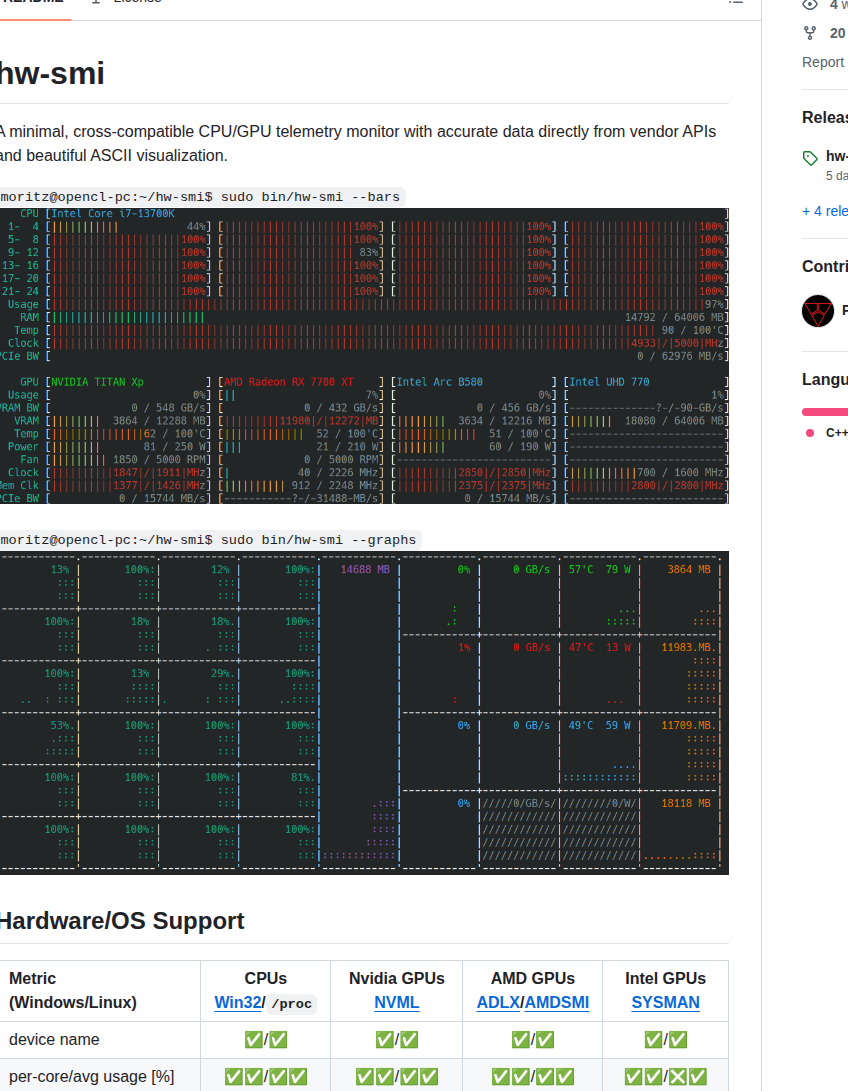
Task: Open the Win32 link in CPUs column
Action: pos(237,1003)
